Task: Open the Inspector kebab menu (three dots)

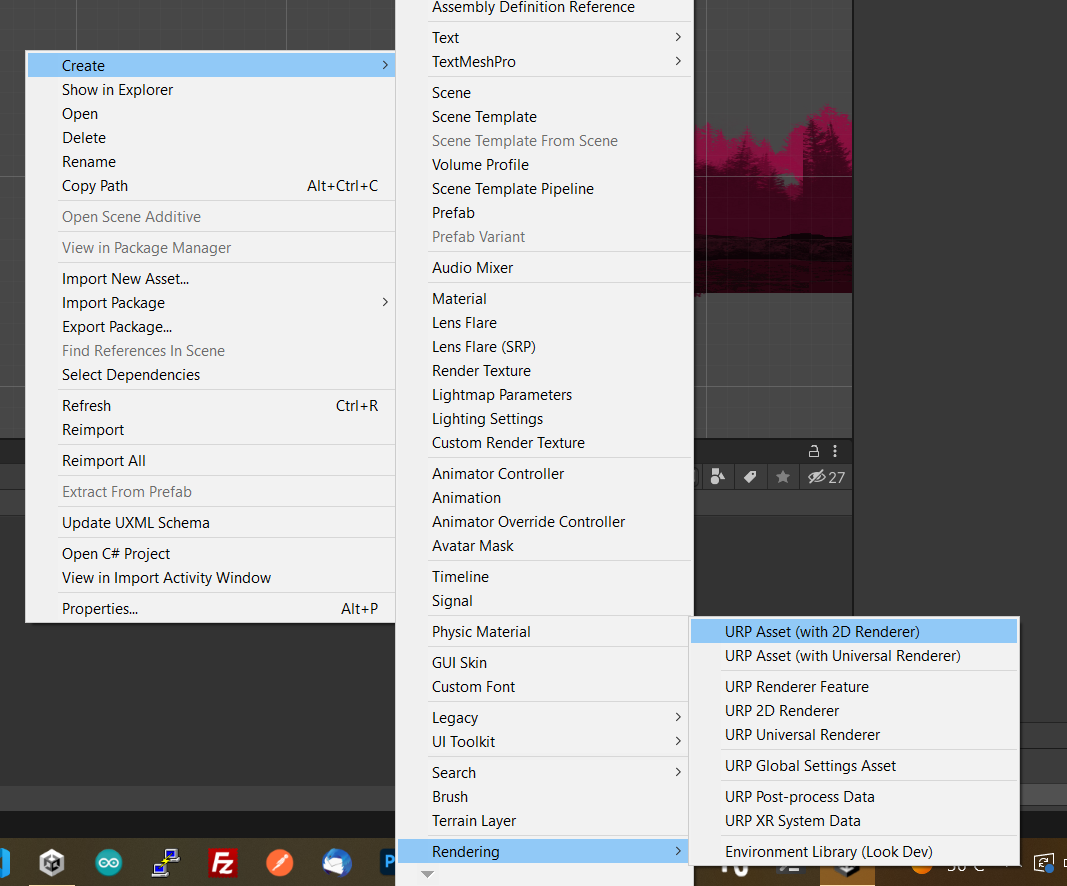Action: tap(835, 451)
